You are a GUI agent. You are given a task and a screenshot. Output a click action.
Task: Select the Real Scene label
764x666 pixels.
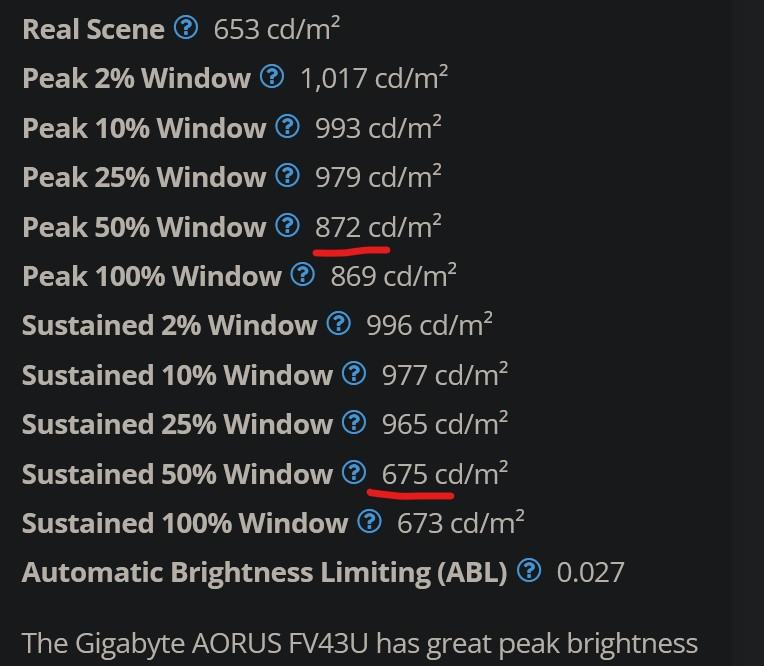click(x=94, y=29)
